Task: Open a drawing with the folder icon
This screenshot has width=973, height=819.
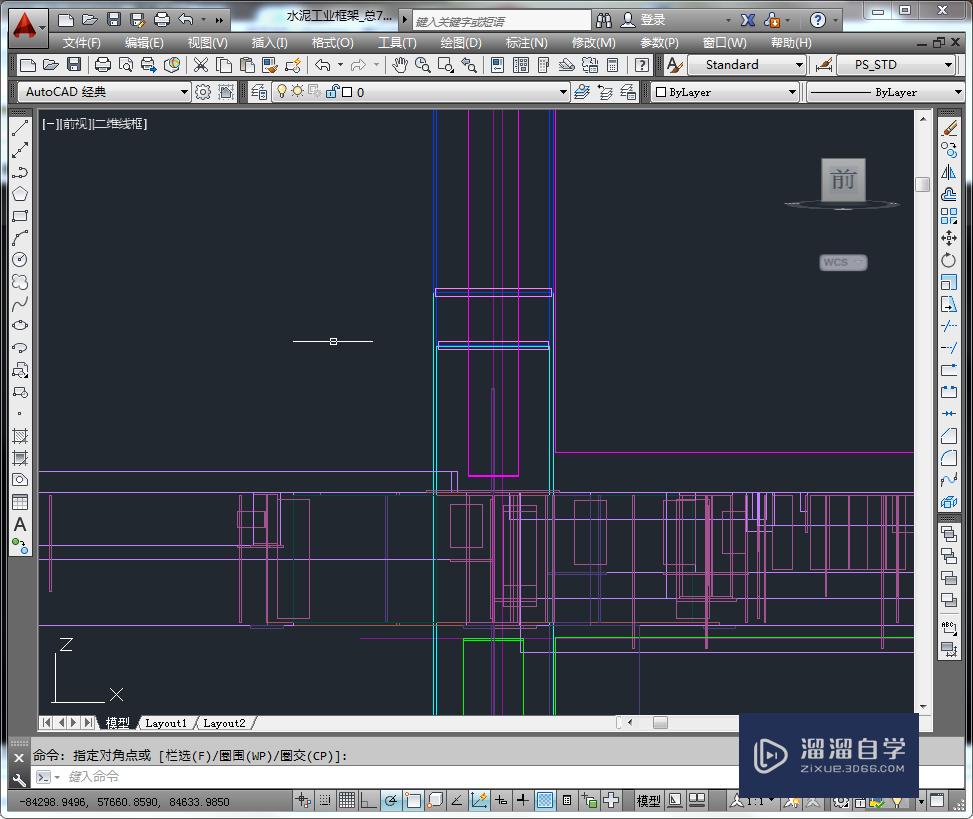Action: coord(50,64)
